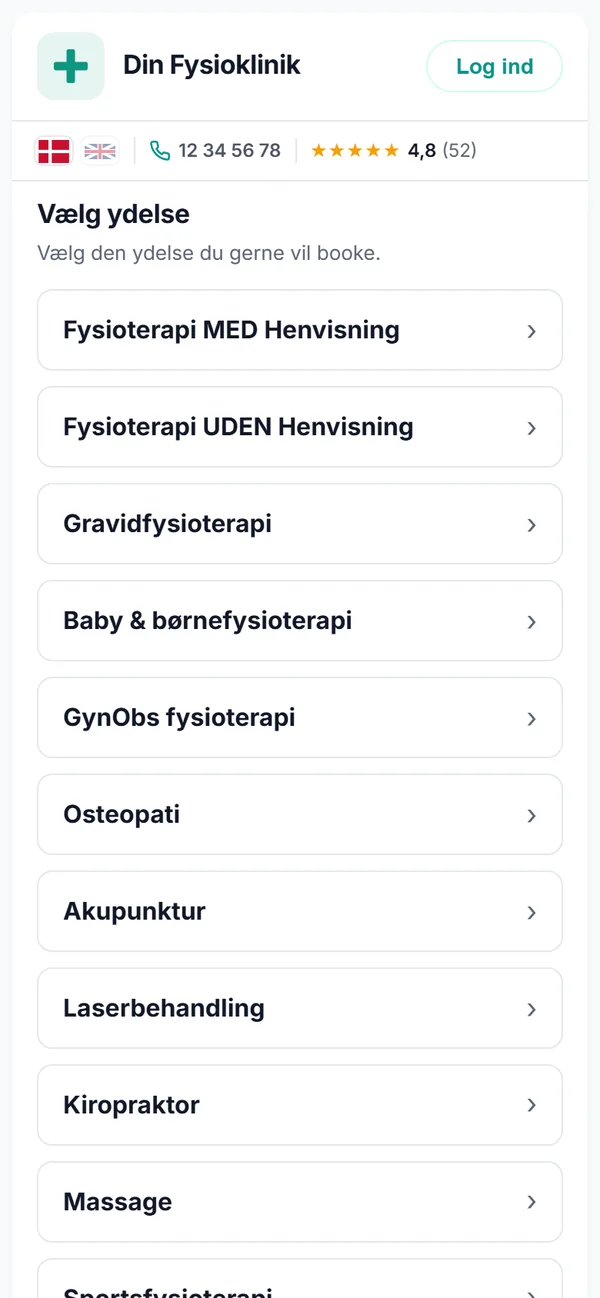Click the Log ind button
The image size is (600, 1298).
(x=495, y=66)
